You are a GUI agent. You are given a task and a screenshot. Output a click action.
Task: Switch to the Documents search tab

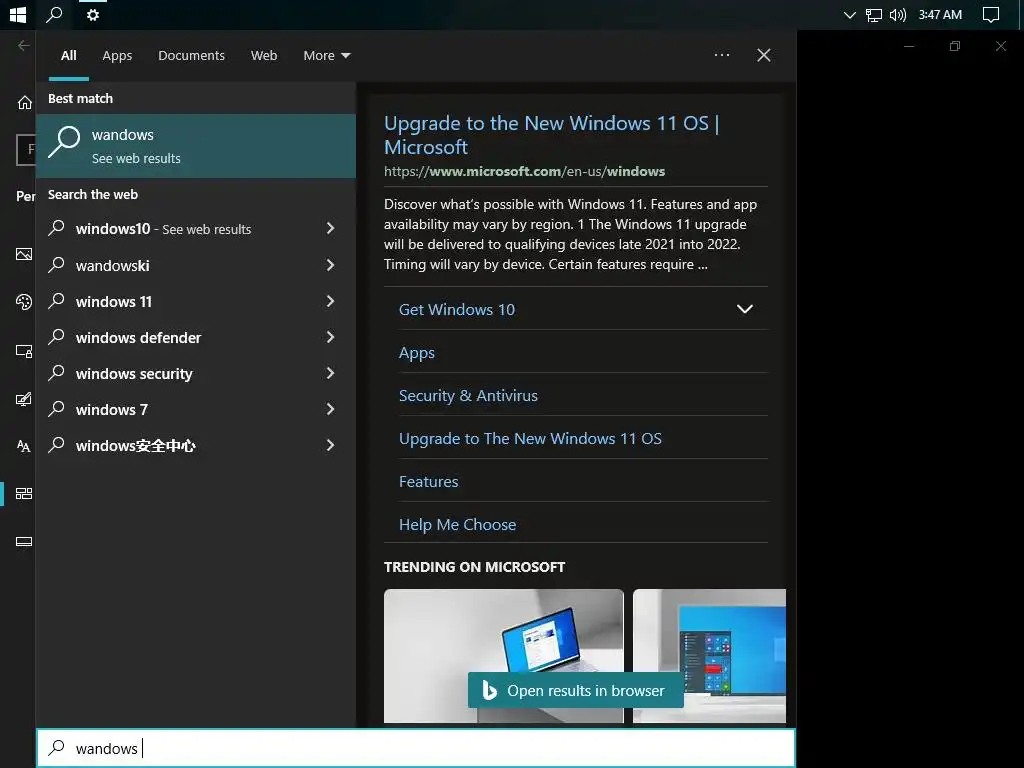[x=191, y=56]
